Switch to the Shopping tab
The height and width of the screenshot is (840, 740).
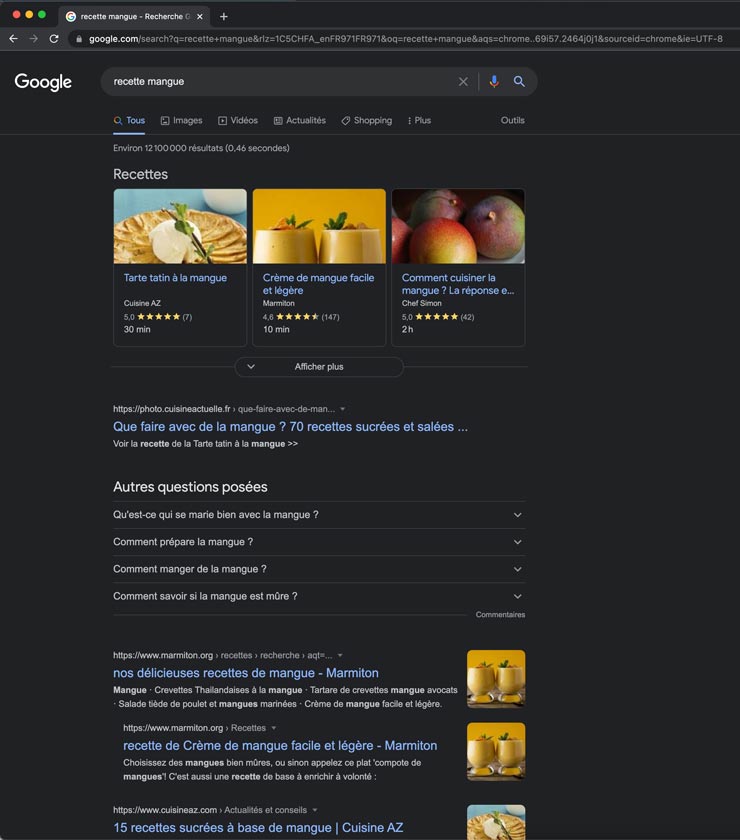367,121
